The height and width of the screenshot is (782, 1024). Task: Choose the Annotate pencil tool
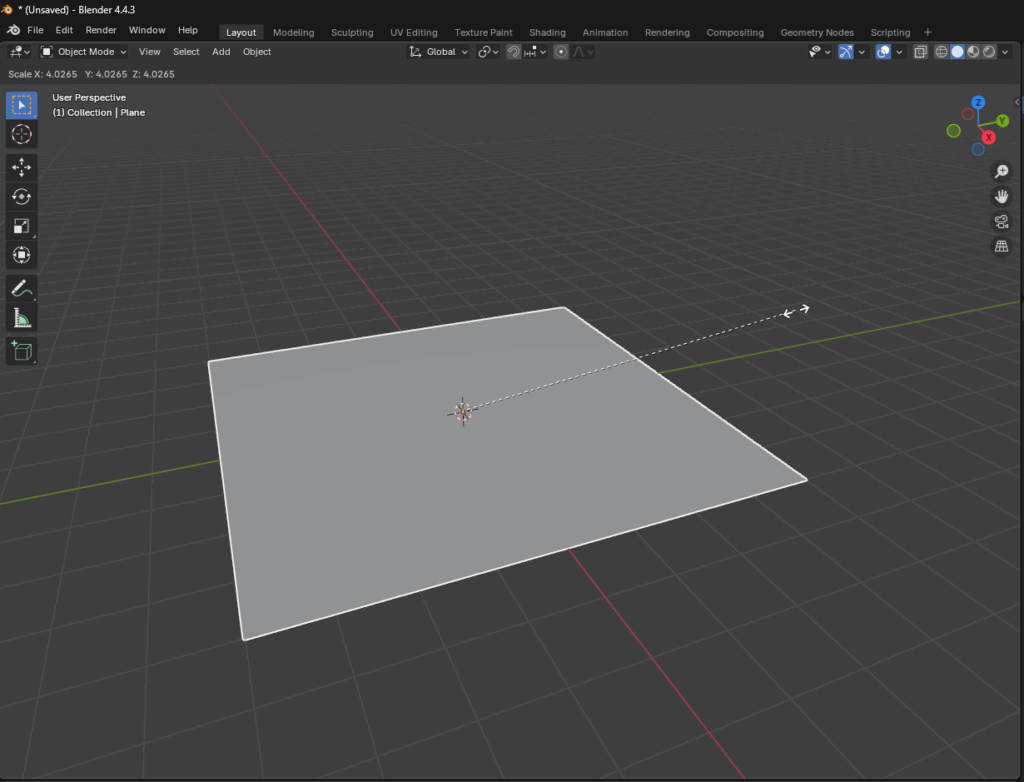pos(22,288)
